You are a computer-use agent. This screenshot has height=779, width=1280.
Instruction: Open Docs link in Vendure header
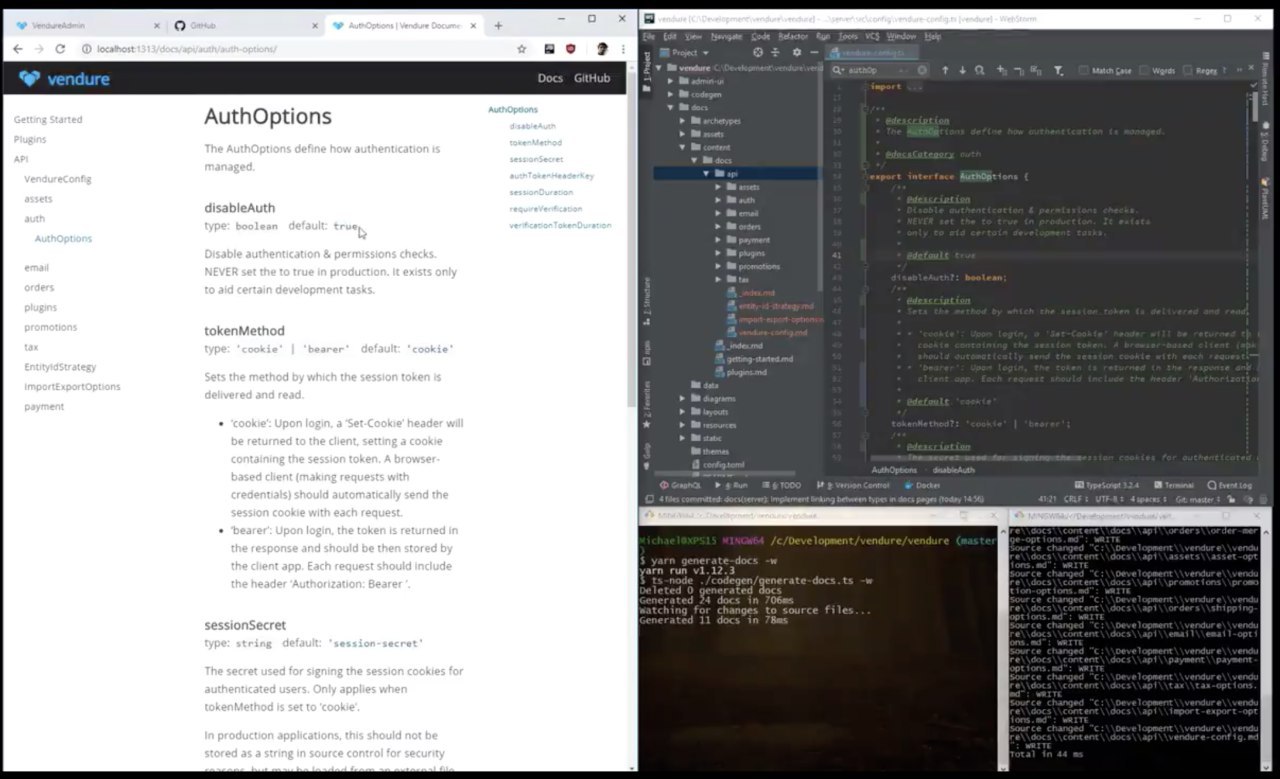[550, 78]
